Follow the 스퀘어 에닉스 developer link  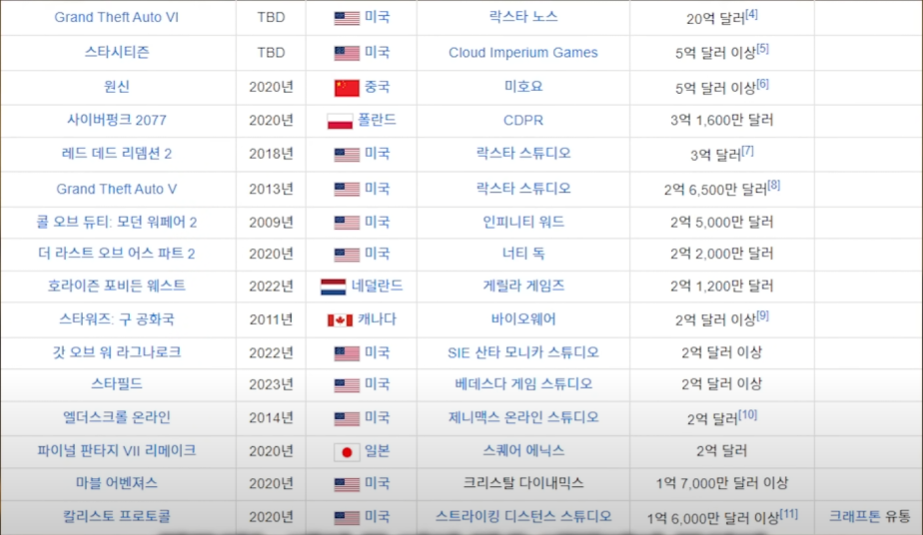point(523,451)
